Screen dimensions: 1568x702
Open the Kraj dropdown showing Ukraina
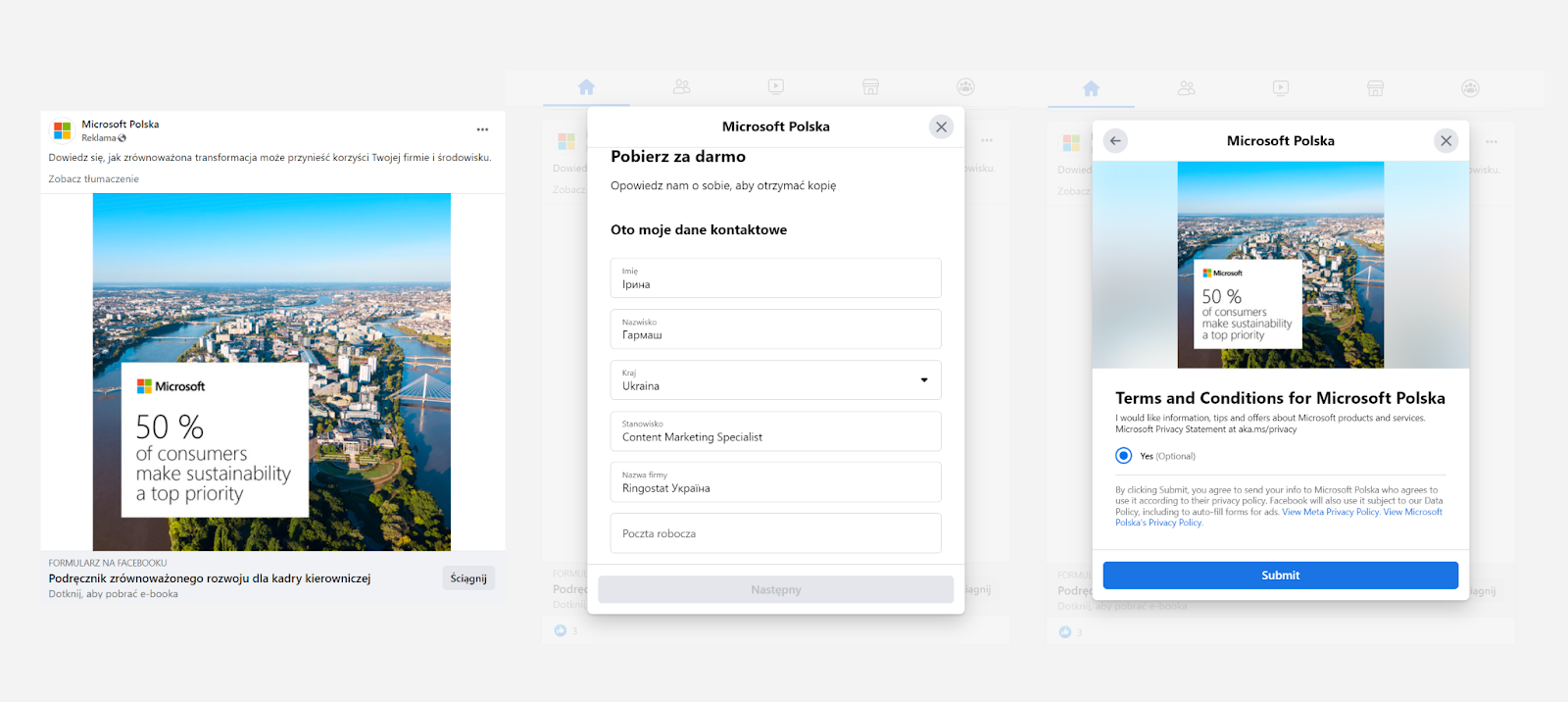pyautogui.click(x=776, y=380)
